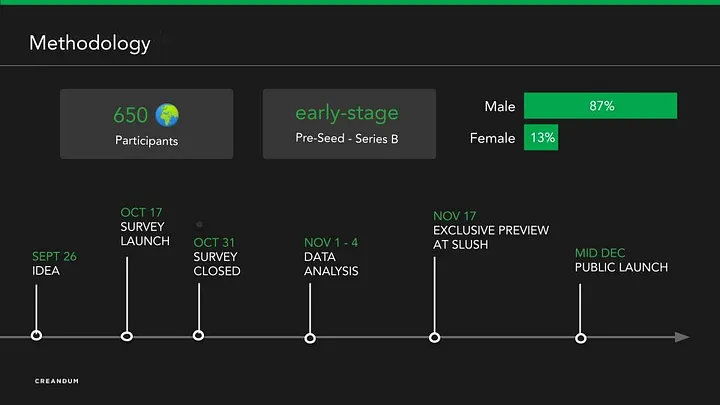
Task: Click the green Female 13% bar
Action: 541,138
